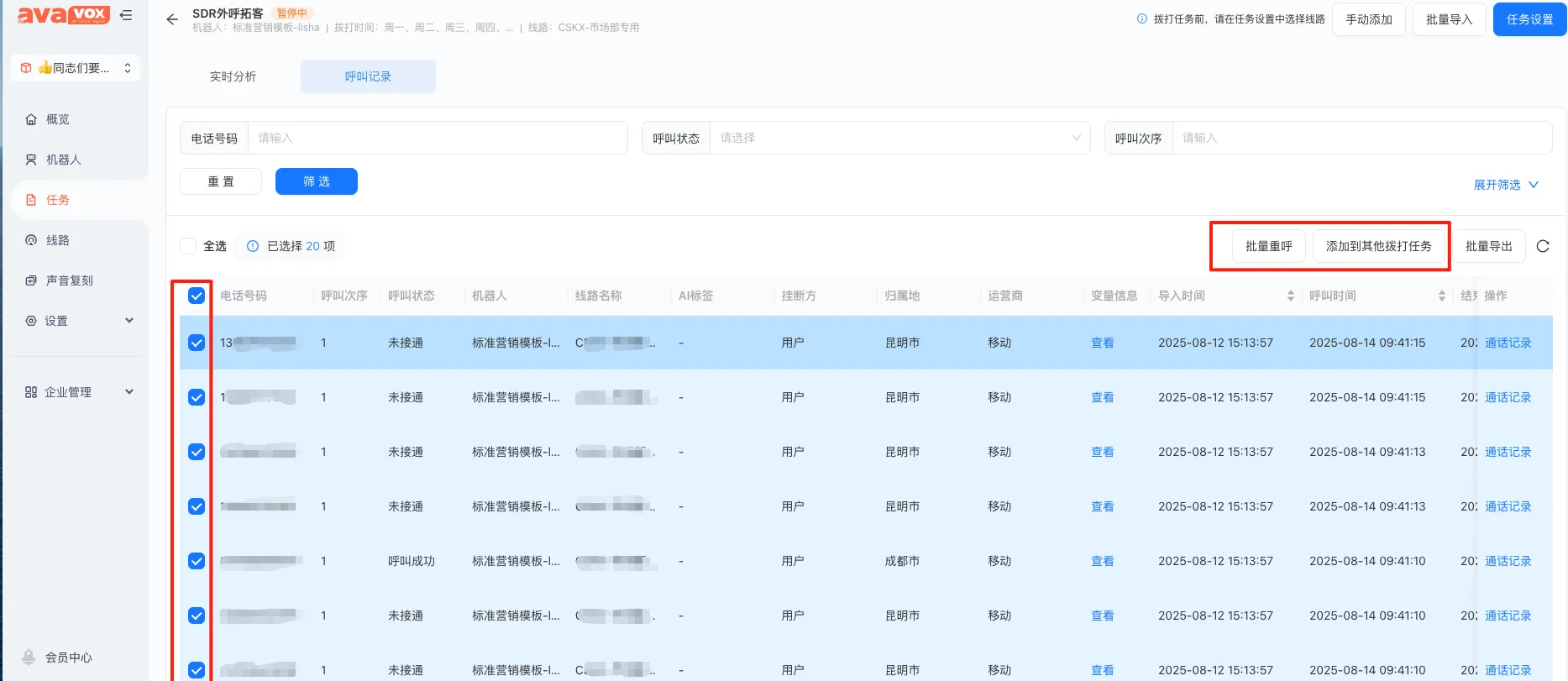This screenshot has height=681, width=1568.
Task: Expand more filters with 展开筛选
Action: [1505, 185]
